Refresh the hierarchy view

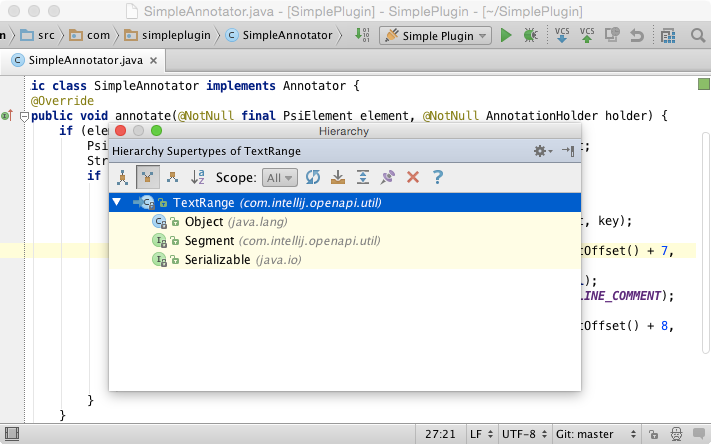[313, 177]
